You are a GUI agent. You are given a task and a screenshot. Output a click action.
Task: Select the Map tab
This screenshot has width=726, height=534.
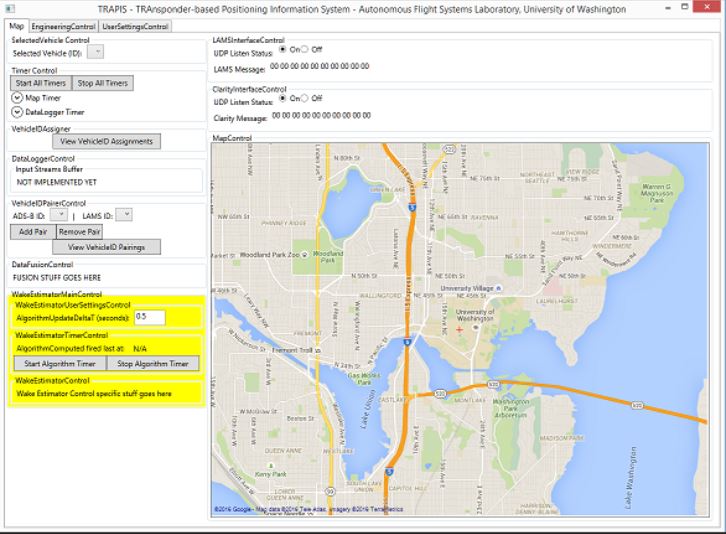tap(16, 26)
